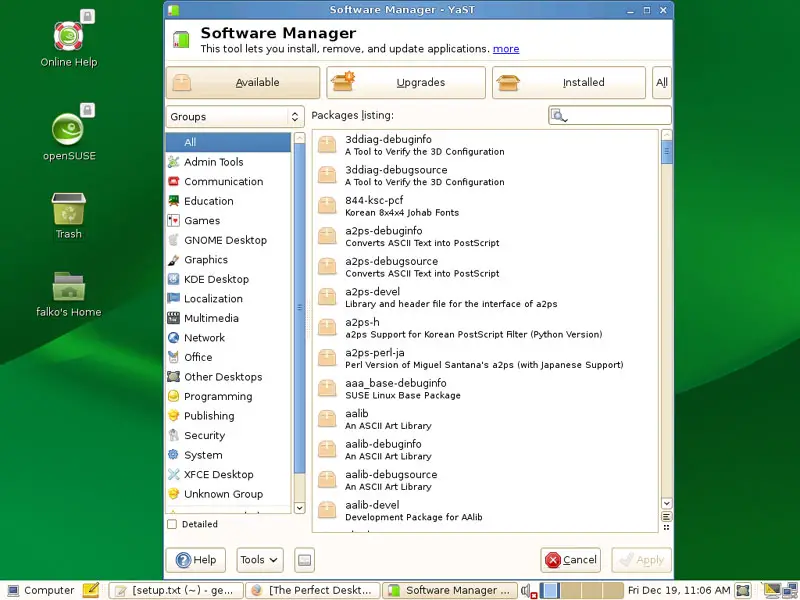Click the Apply button
This screenshot has height=600, width=800.
(641, 560)
